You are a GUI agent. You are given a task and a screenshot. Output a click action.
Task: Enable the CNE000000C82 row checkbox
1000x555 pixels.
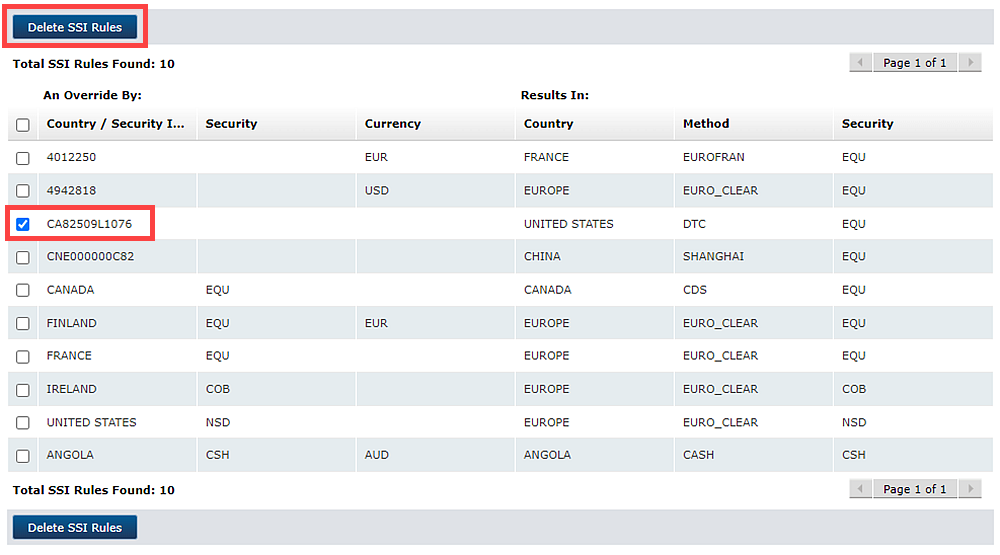pyautogui.click(x=23, y=257)
